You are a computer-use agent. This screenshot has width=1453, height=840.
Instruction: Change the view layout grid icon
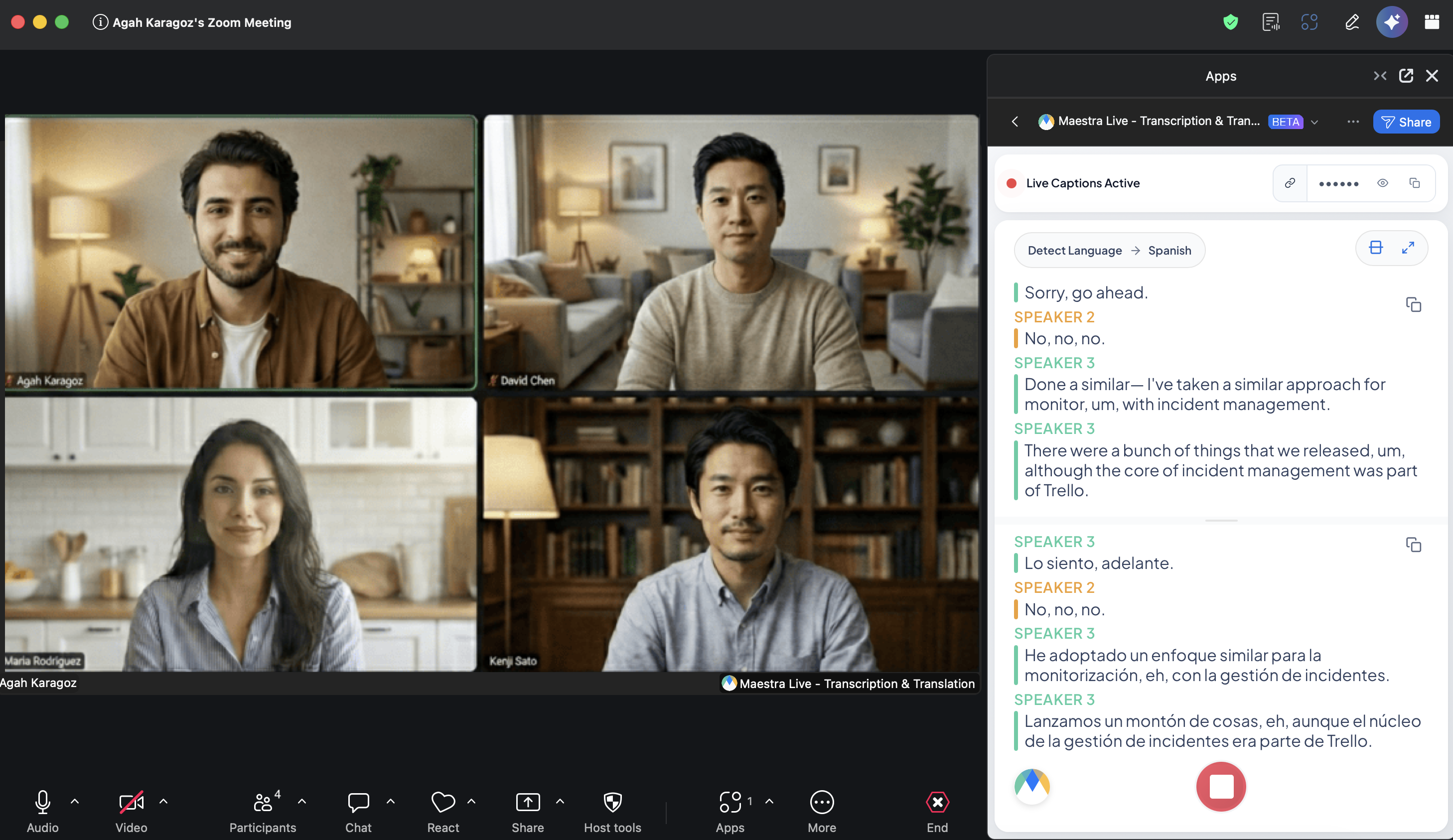1432,22
